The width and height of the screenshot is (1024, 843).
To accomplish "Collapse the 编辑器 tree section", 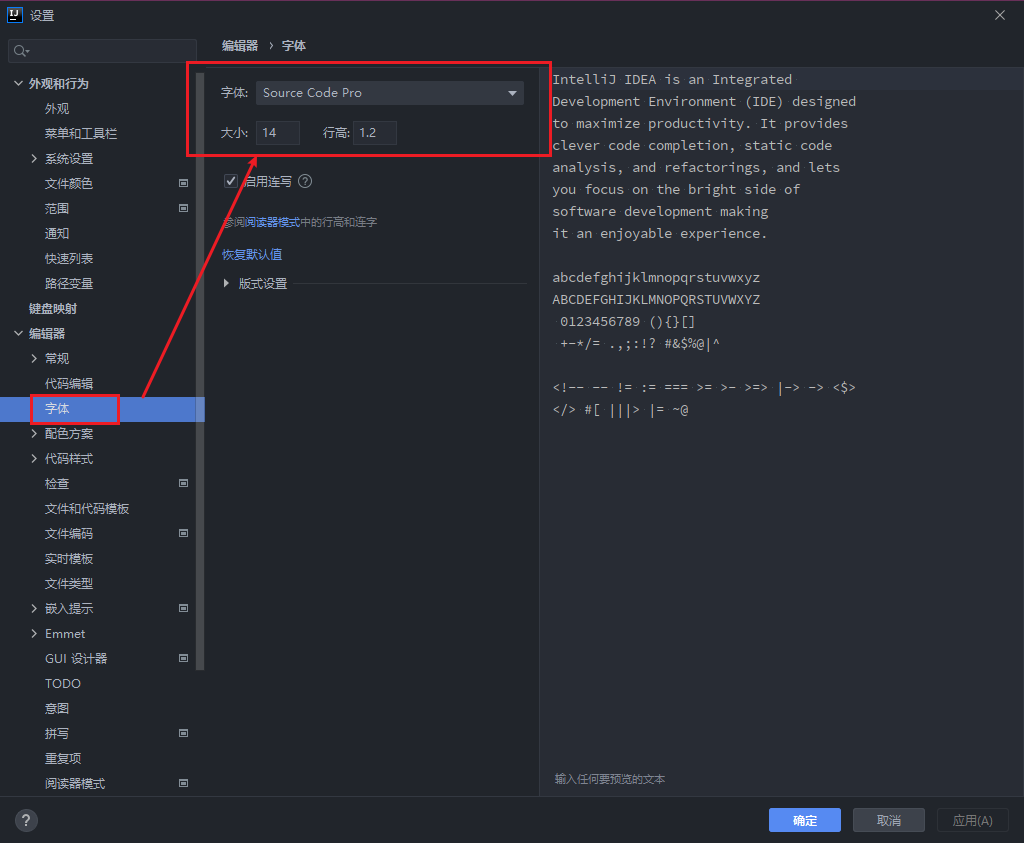I will pyautogui.click(x=18, y=334).
